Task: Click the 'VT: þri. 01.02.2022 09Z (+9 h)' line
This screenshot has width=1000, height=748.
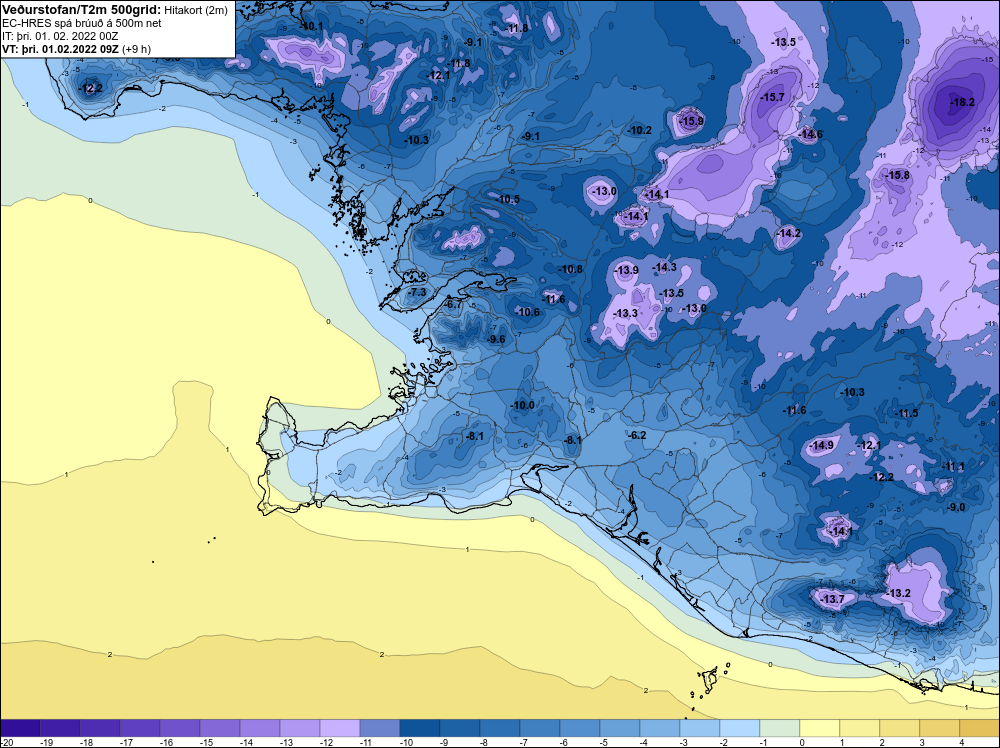Action: point(77,49)
